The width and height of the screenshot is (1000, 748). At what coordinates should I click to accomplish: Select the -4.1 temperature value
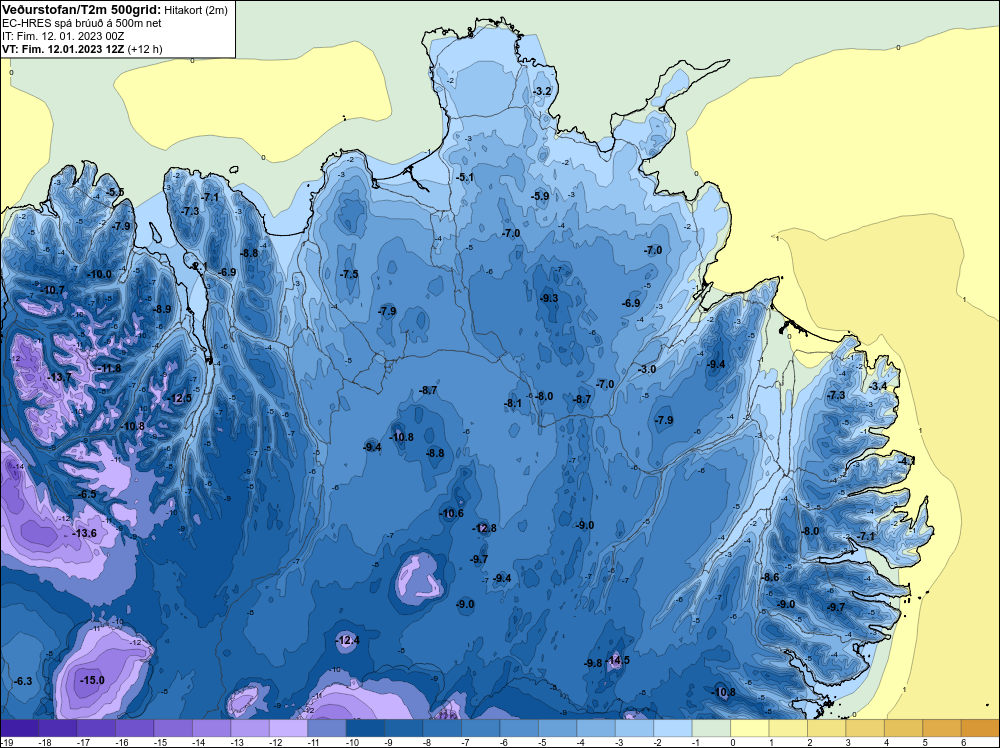[907, 460]
